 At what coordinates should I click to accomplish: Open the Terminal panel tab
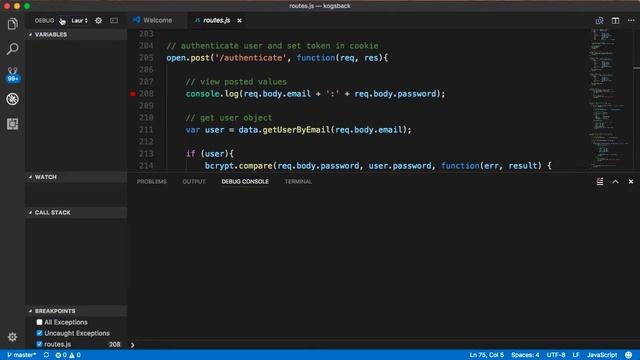(x=298, y=182)
